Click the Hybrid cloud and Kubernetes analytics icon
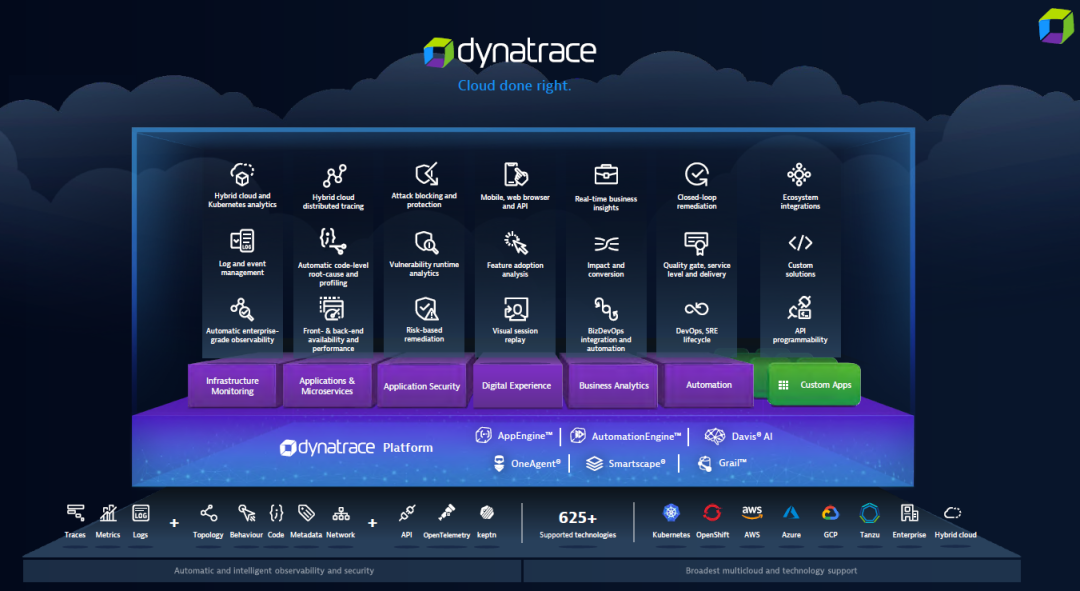Screen dimensions: 1080x591 (242, 174)
